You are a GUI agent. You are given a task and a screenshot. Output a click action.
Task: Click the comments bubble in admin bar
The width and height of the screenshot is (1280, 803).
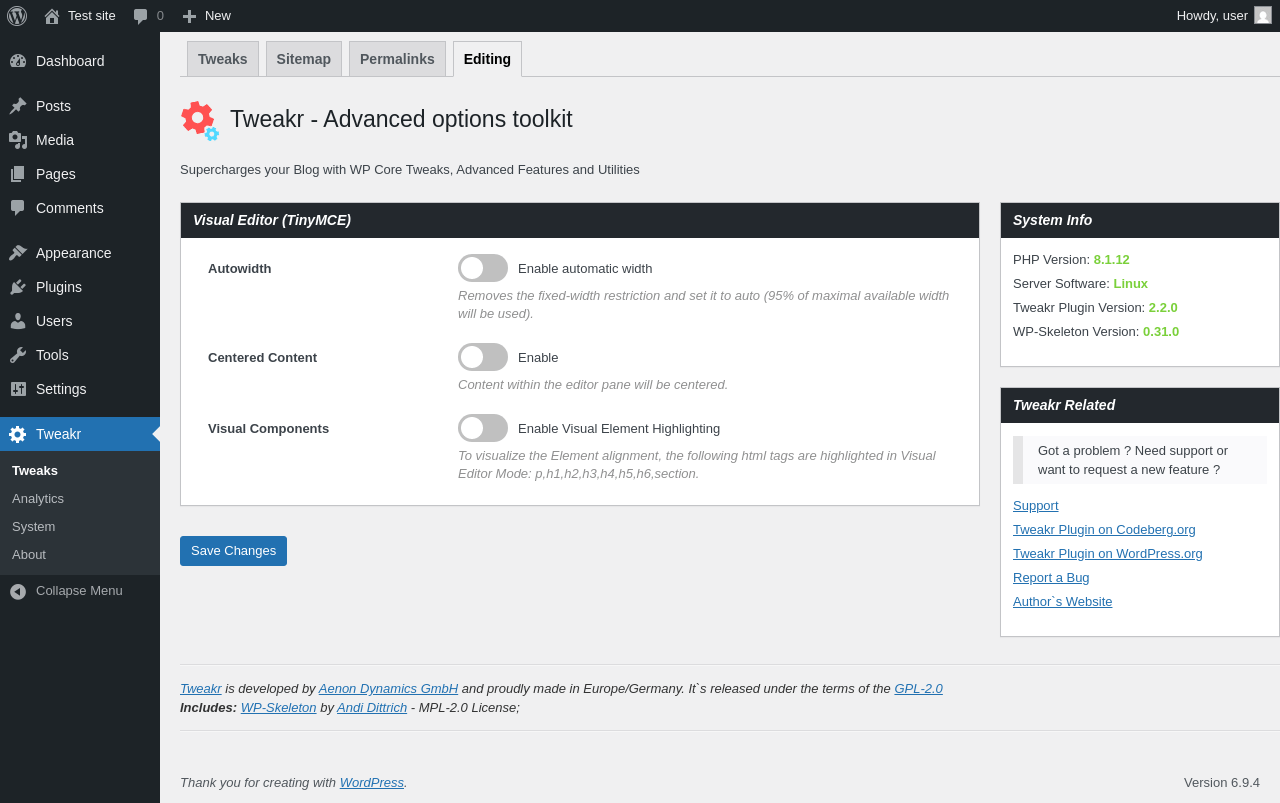[141, 16]
